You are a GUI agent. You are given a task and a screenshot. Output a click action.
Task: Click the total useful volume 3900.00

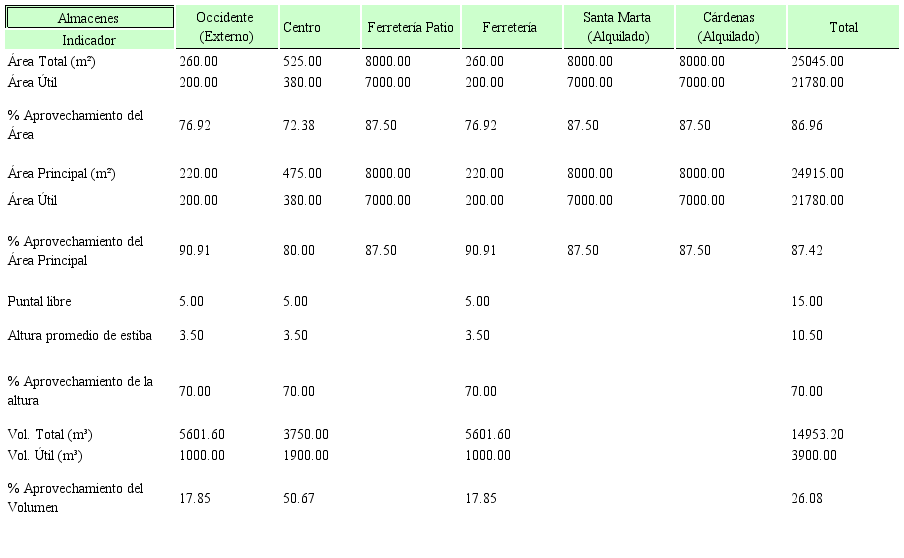[x=813, y=454]
